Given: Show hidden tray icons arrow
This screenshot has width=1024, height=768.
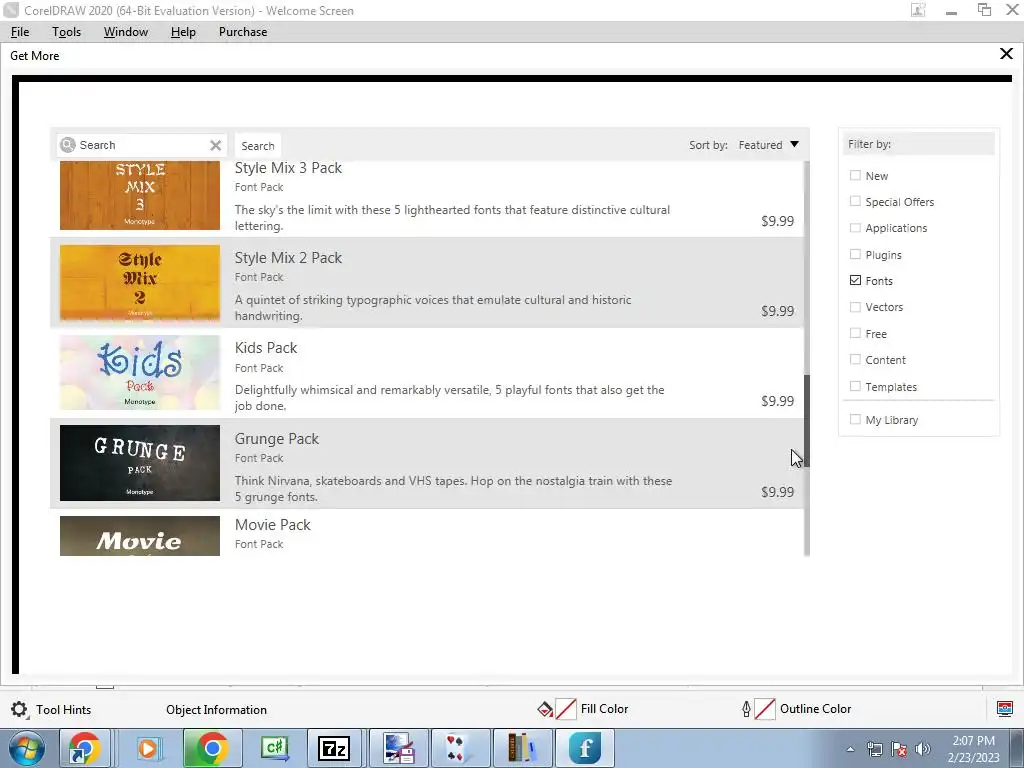Looking at the screenshot, I should [850, 749].
